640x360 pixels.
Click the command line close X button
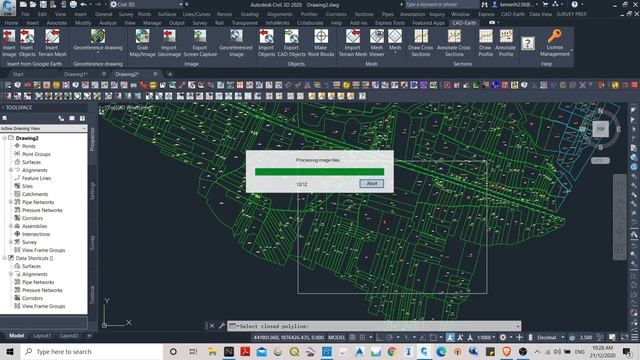click(211, 326)
